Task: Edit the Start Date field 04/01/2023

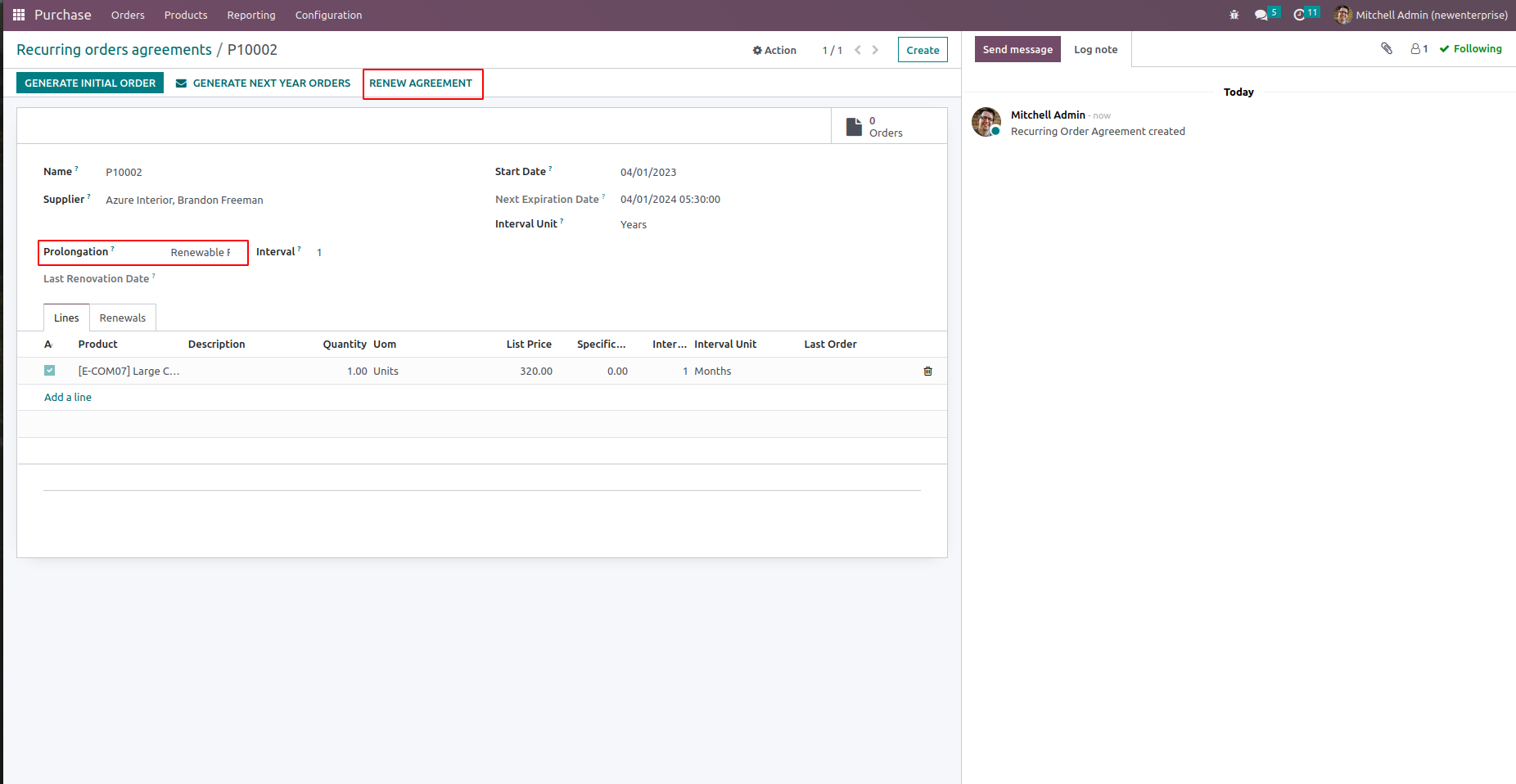Action: tap(648, 173)
